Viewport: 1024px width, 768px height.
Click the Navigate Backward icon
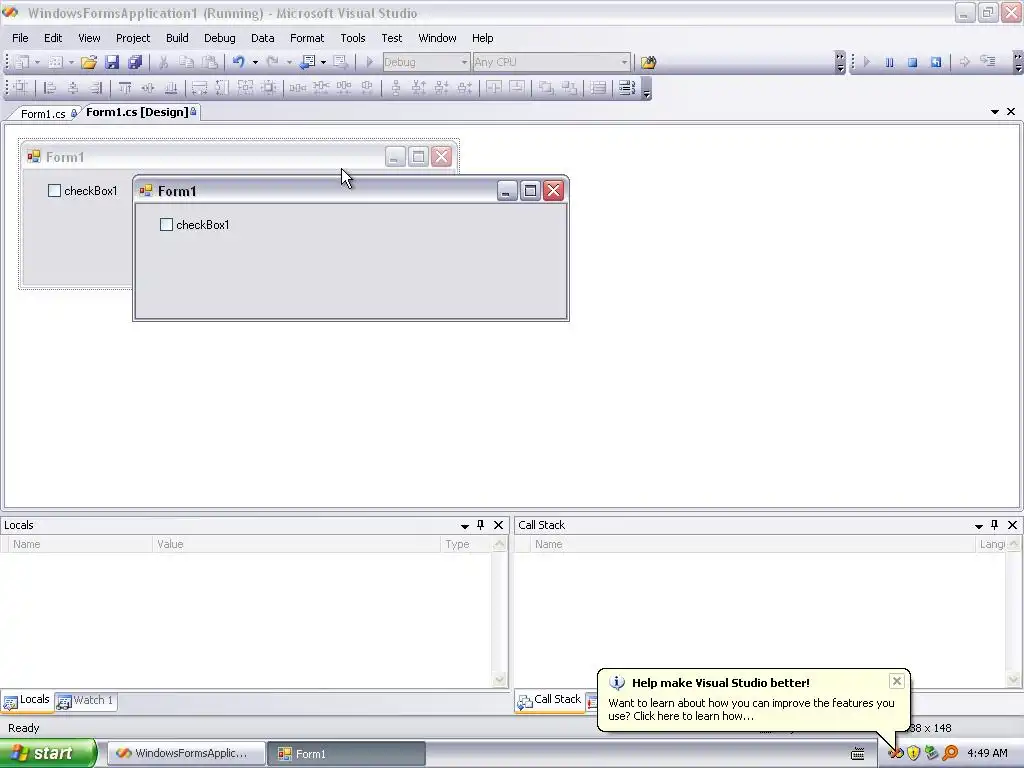[x=307, y=62]
